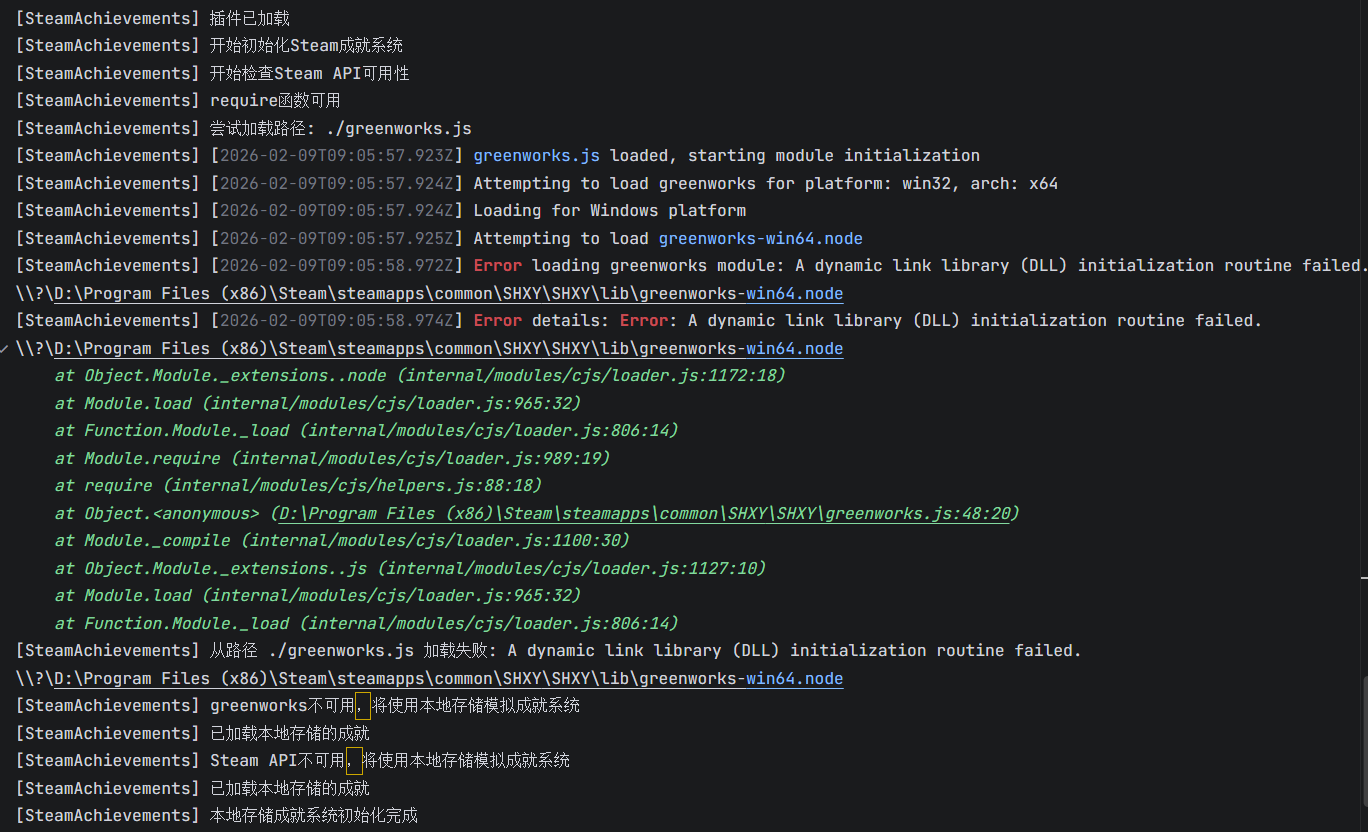Click the '插件已加载' log line
1368x832 pixels.
tap(153, 18)
